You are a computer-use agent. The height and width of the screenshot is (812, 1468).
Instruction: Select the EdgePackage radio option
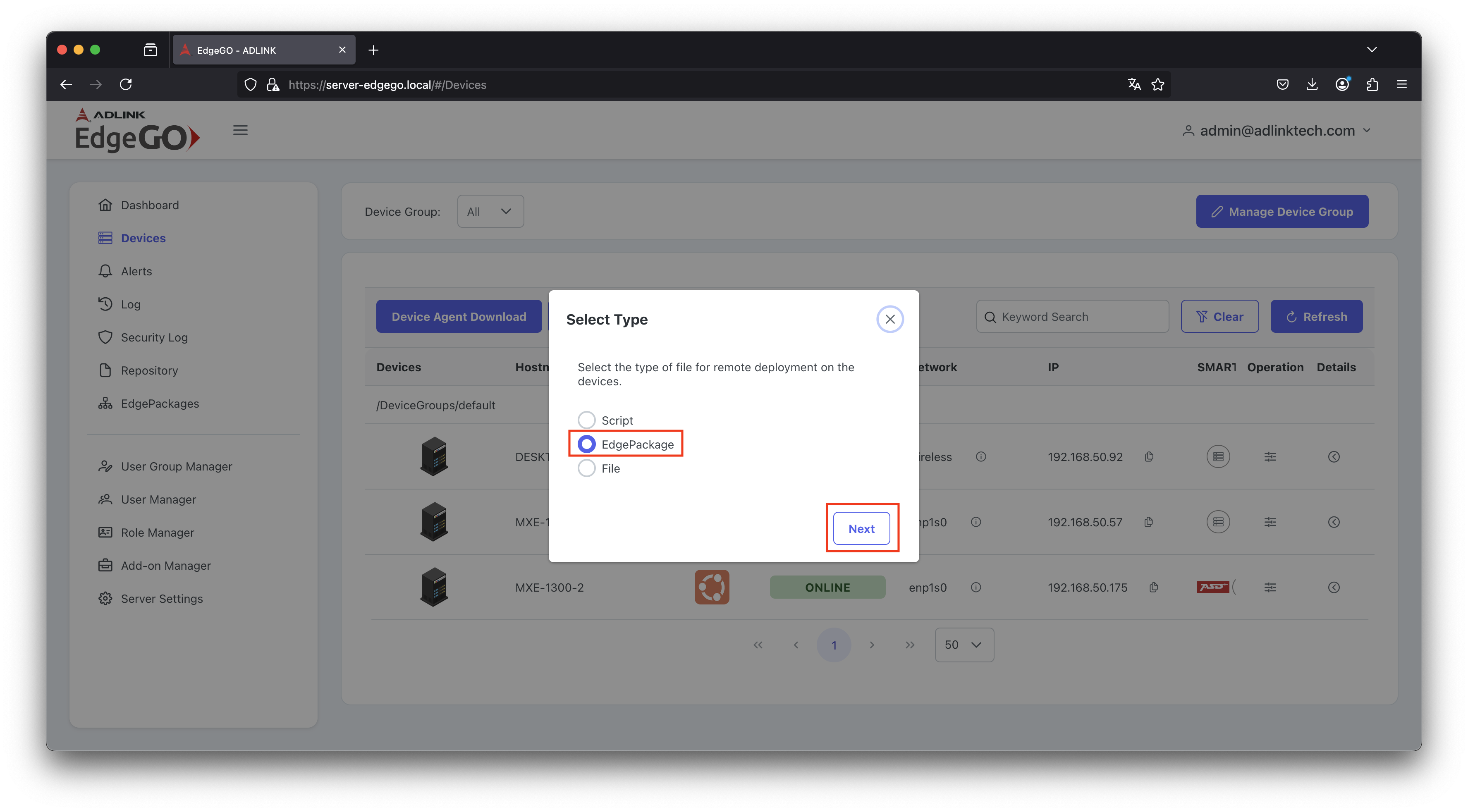tap(586, 444)
